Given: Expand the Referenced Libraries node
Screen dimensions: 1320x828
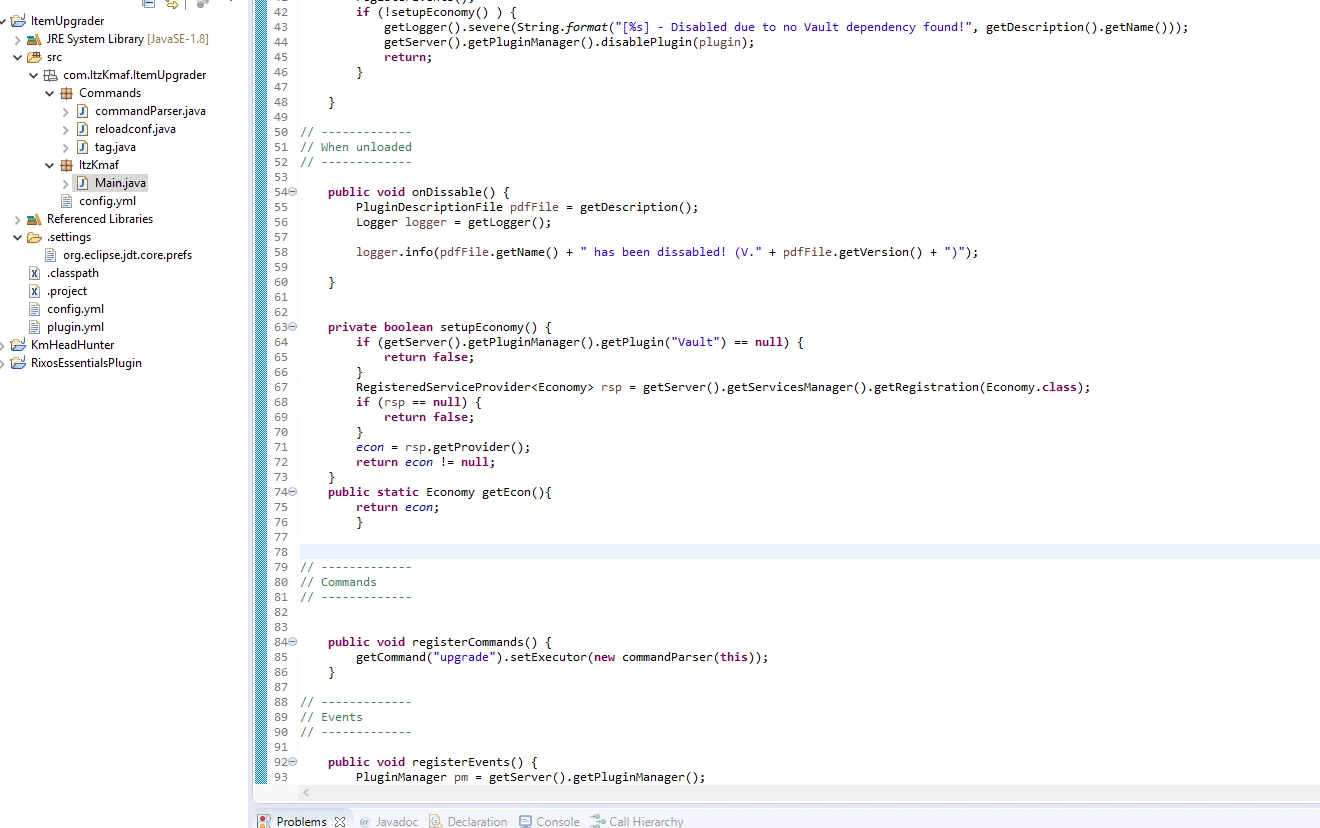Looking at the screenshot, I should pyautogui.click(x=18, y=219).
